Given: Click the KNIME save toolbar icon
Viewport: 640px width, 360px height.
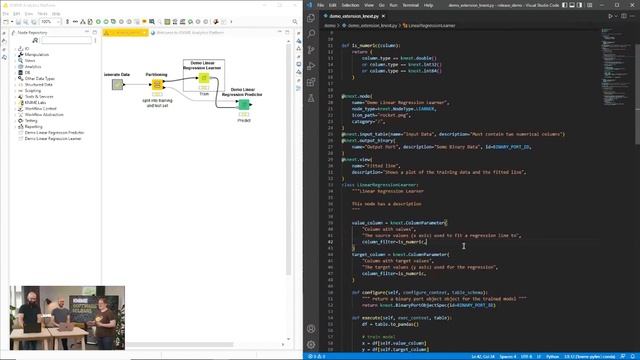Looking at the screenshot, I should (18, 22).
